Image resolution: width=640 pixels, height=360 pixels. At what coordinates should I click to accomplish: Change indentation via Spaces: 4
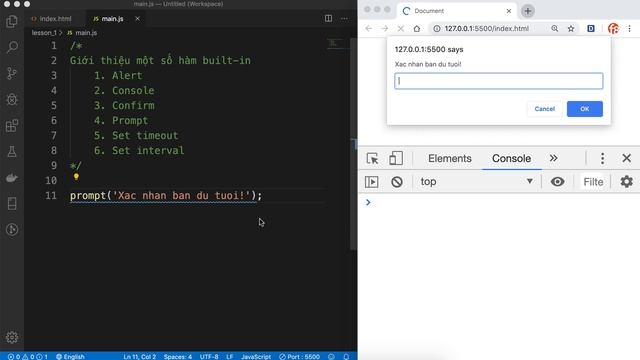coord(178,356)
